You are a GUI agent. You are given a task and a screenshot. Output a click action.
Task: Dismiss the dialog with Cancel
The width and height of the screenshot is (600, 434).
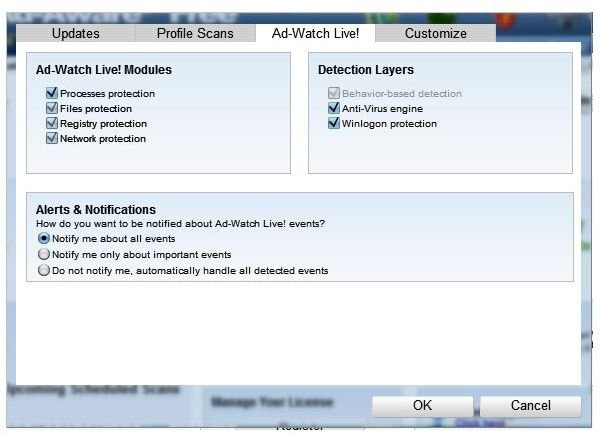click(531, 406)
